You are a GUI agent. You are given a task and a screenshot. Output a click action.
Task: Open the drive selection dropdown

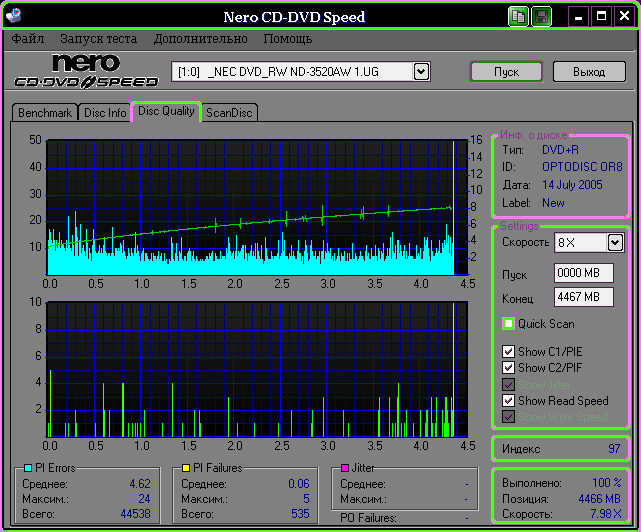[421, 71]
